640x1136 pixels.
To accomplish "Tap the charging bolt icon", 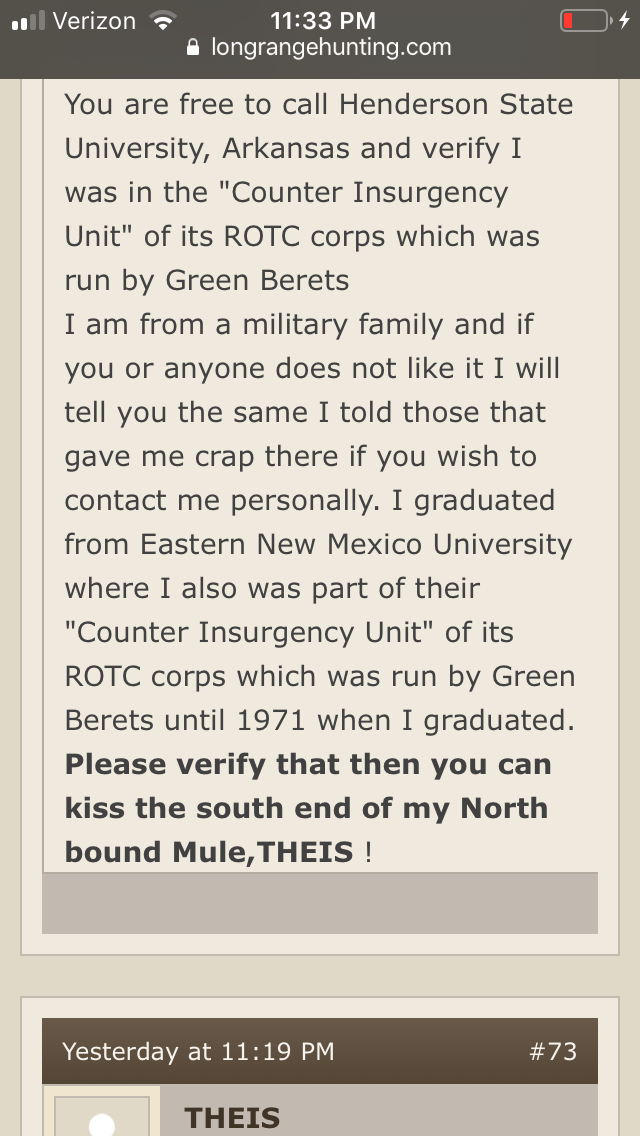I will point(625,21).
